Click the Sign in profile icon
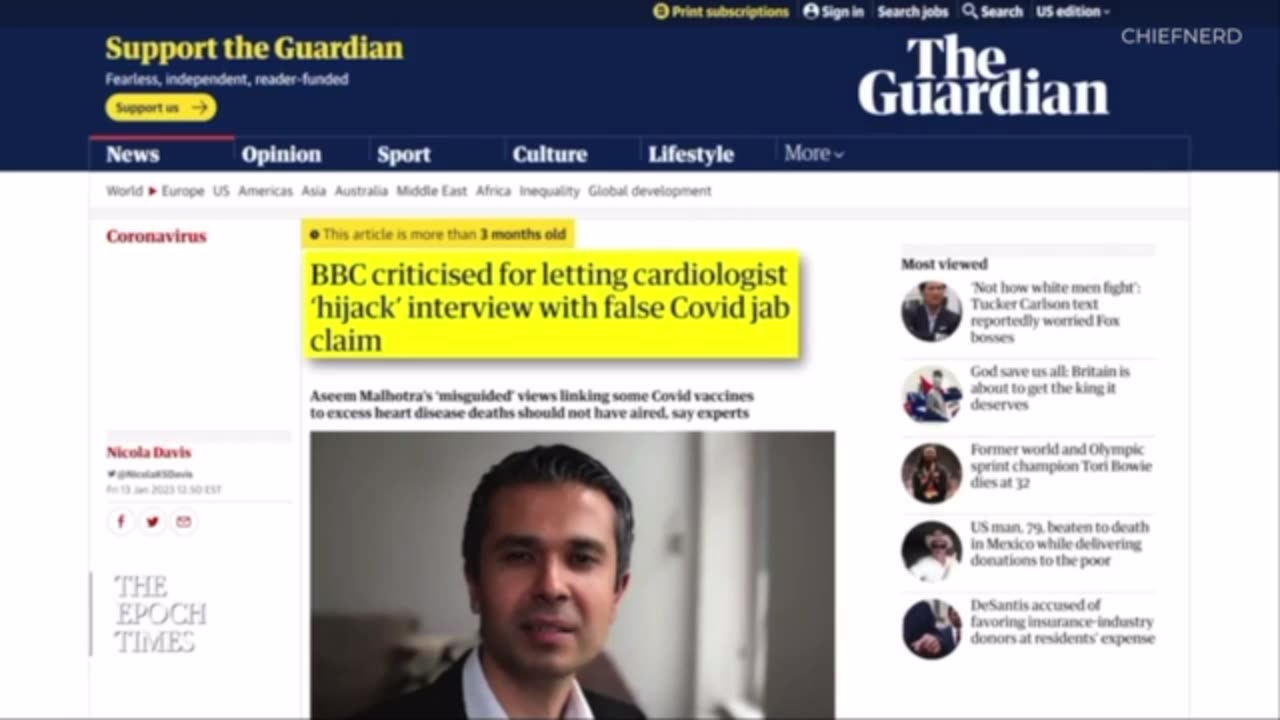The height and width of the screenshot is (720, 1280). [811, 11]
